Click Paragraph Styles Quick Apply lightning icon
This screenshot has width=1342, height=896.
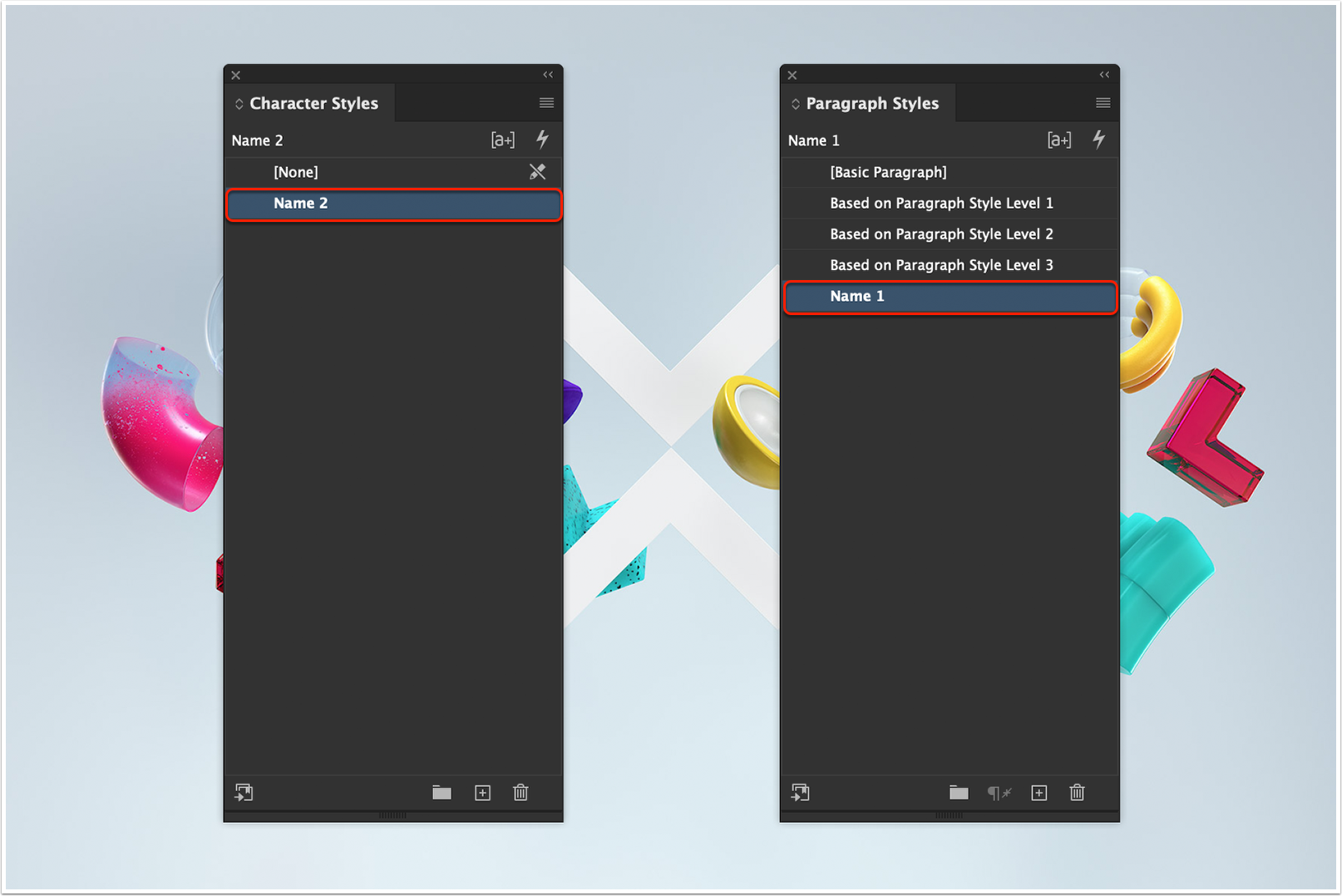(x=1098, y=140)
